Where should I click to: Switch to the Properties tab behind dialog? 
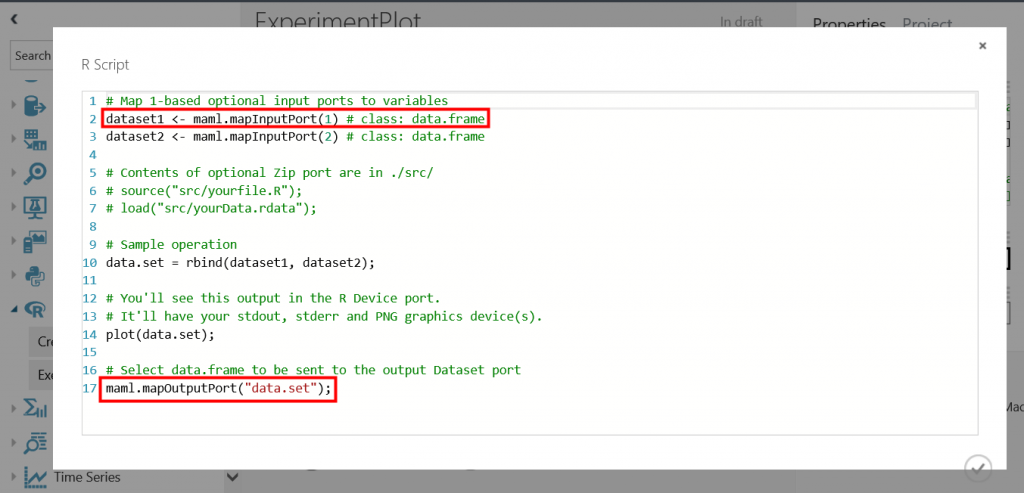[x=849, y=23]
